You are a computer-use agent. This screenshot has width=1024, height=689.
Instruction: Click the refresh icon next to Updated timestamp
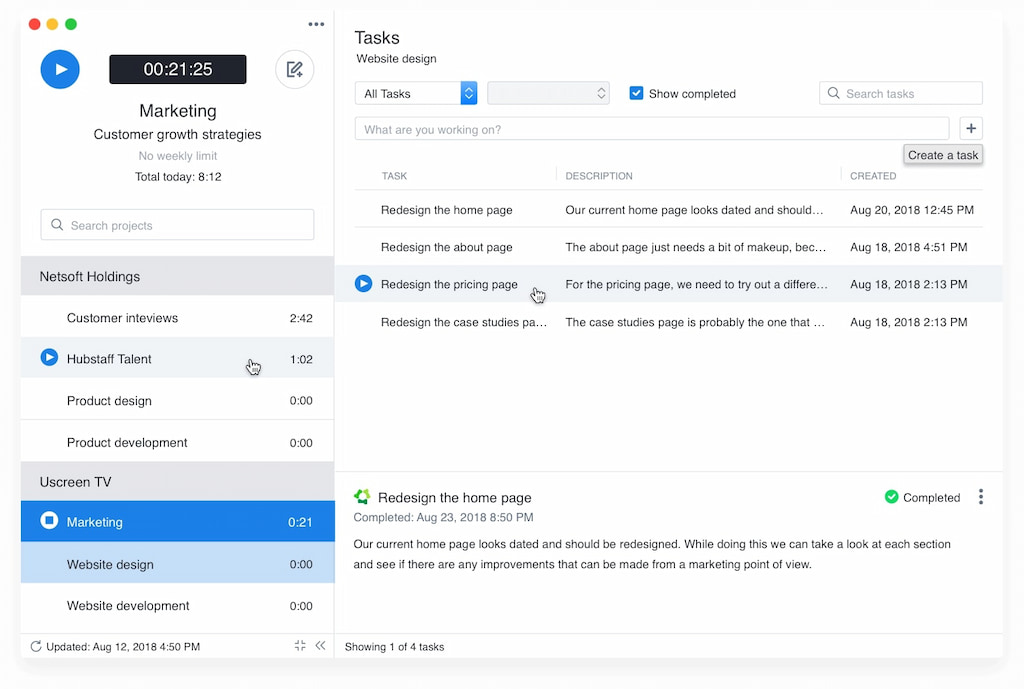click(x=36, y=646)
